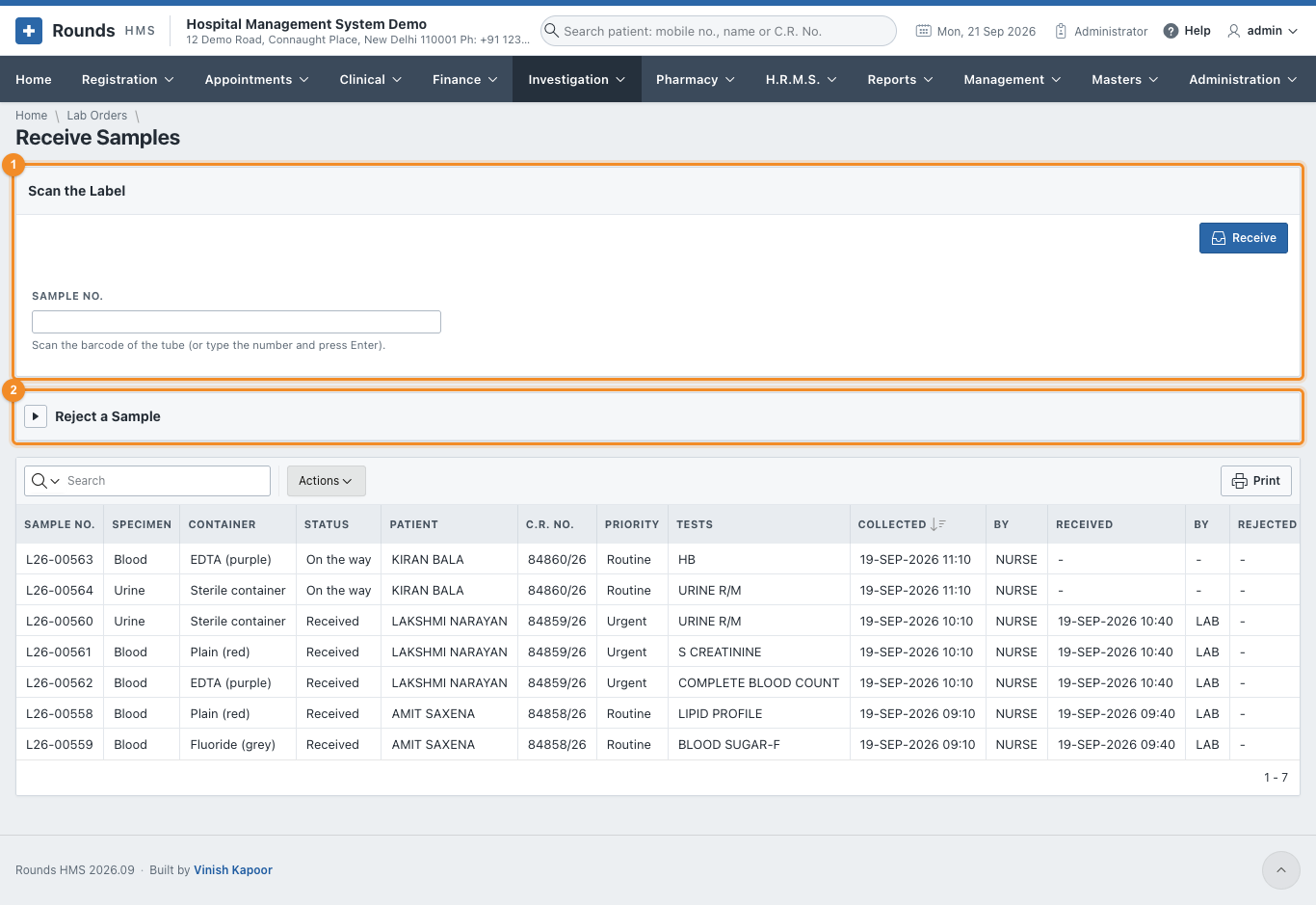
Task: Open the Reports menu
Action: tap(900, 79)
